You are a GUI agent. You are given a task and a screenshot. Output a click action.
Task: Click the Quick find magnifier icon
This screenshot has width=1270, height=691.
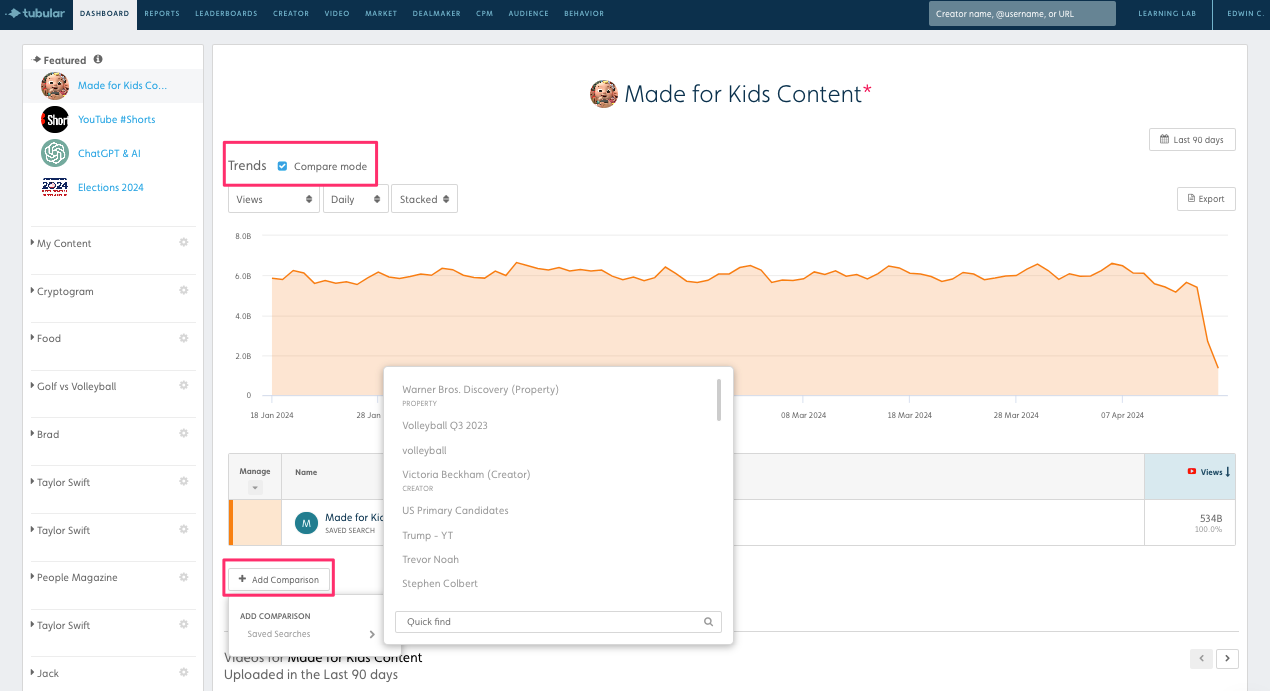(x=708, y=622)
